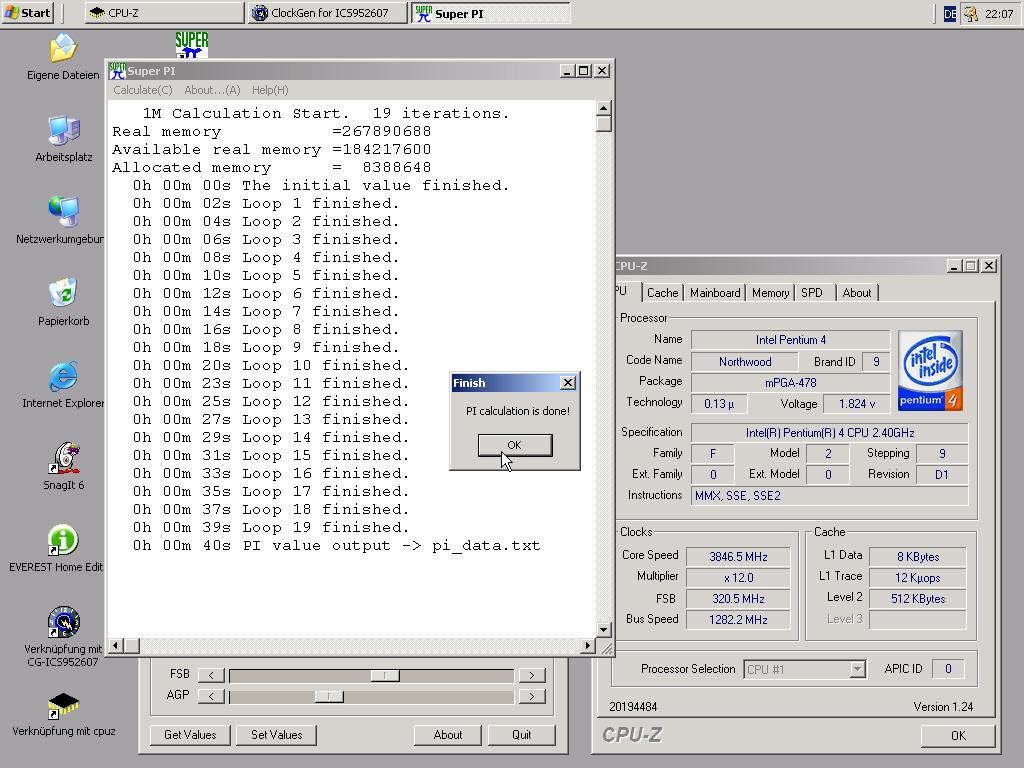Increase FSB with right arrow in ClockGen

click(532, 675)
